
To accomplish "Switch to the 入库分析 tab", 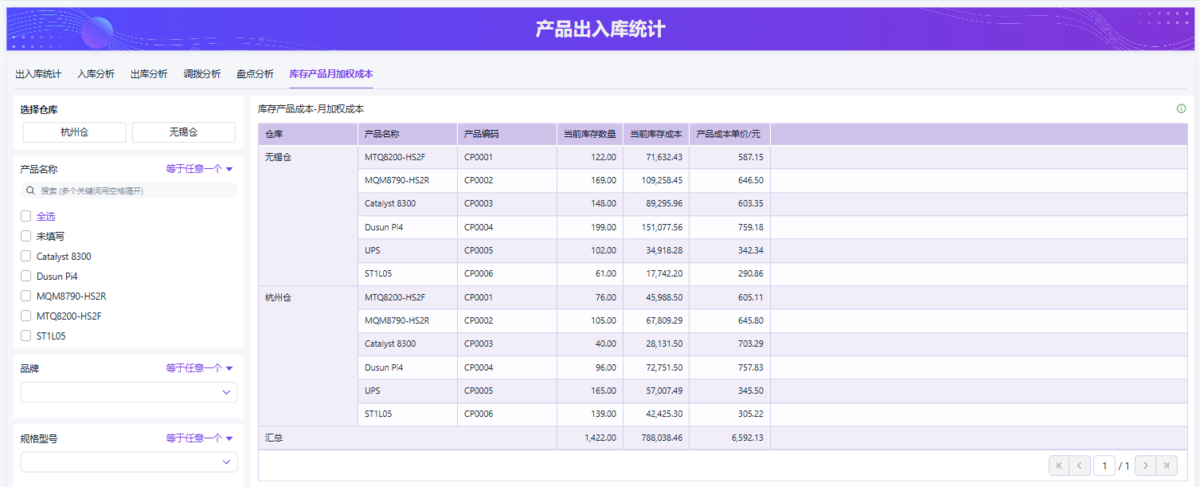I will (95, 74).
